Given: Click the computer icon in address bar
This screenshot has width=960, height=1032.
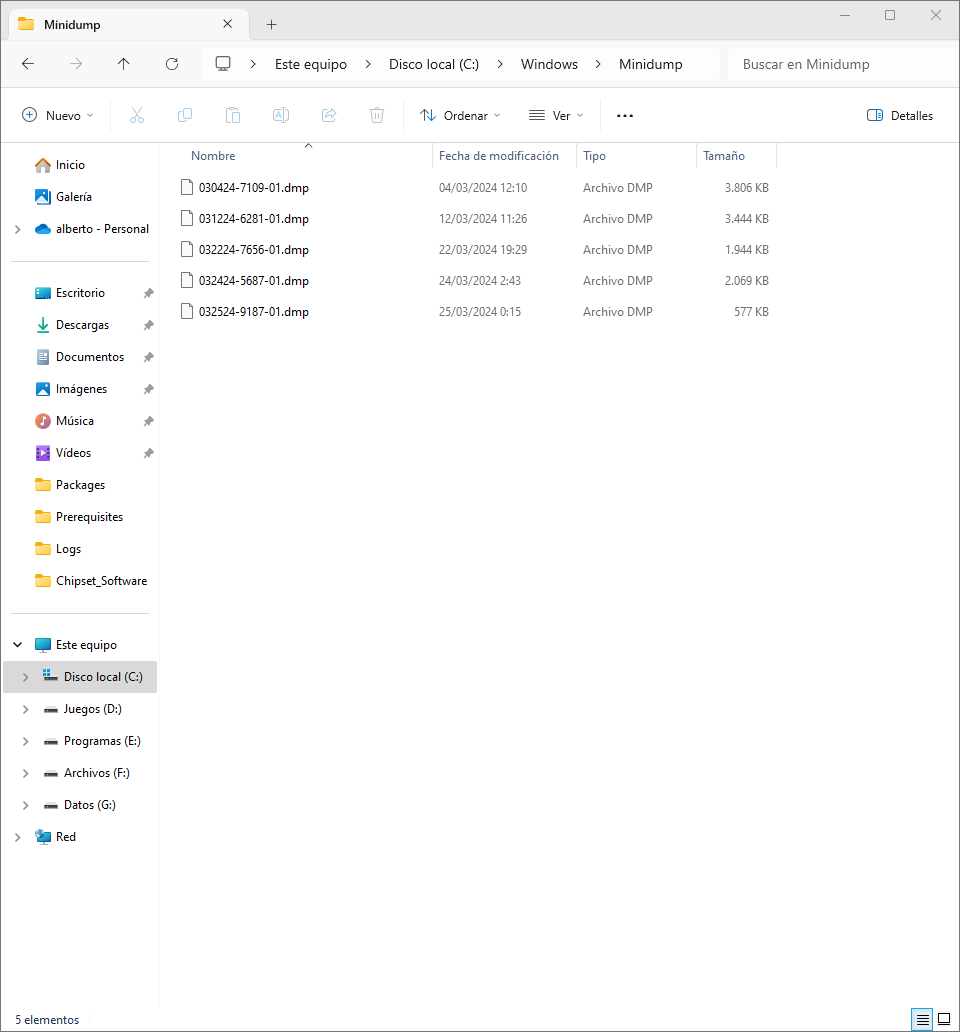Looking at the screenshot, I should [x=223, y=64].
